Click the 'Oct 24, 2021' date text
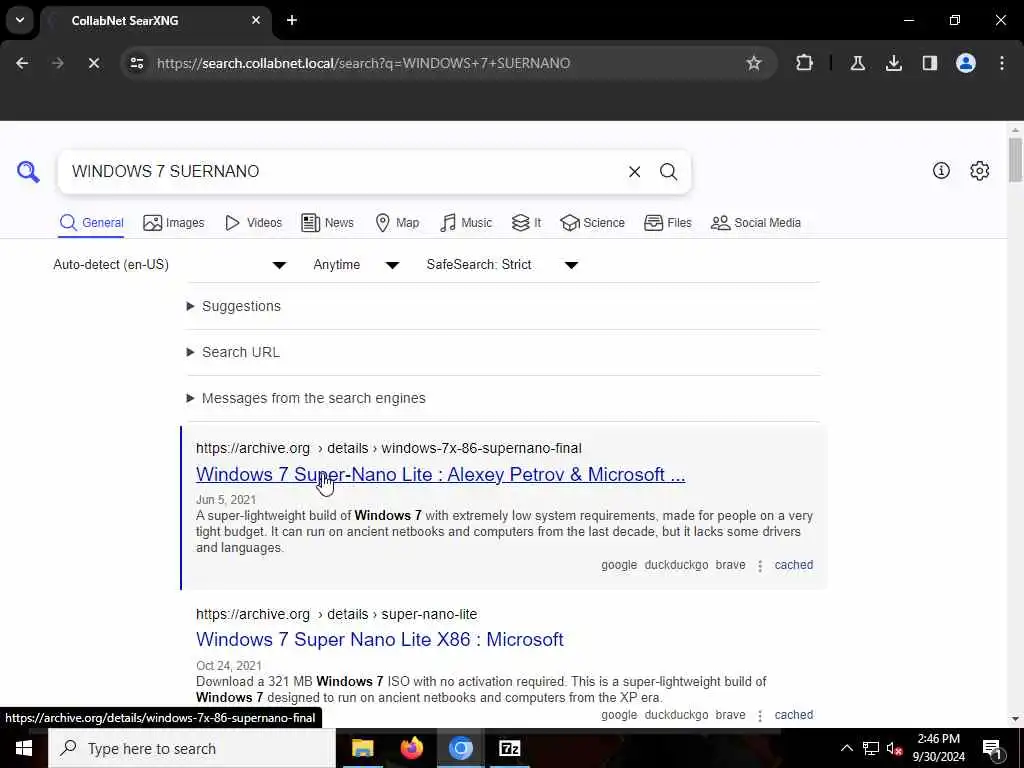 (229, 665)
